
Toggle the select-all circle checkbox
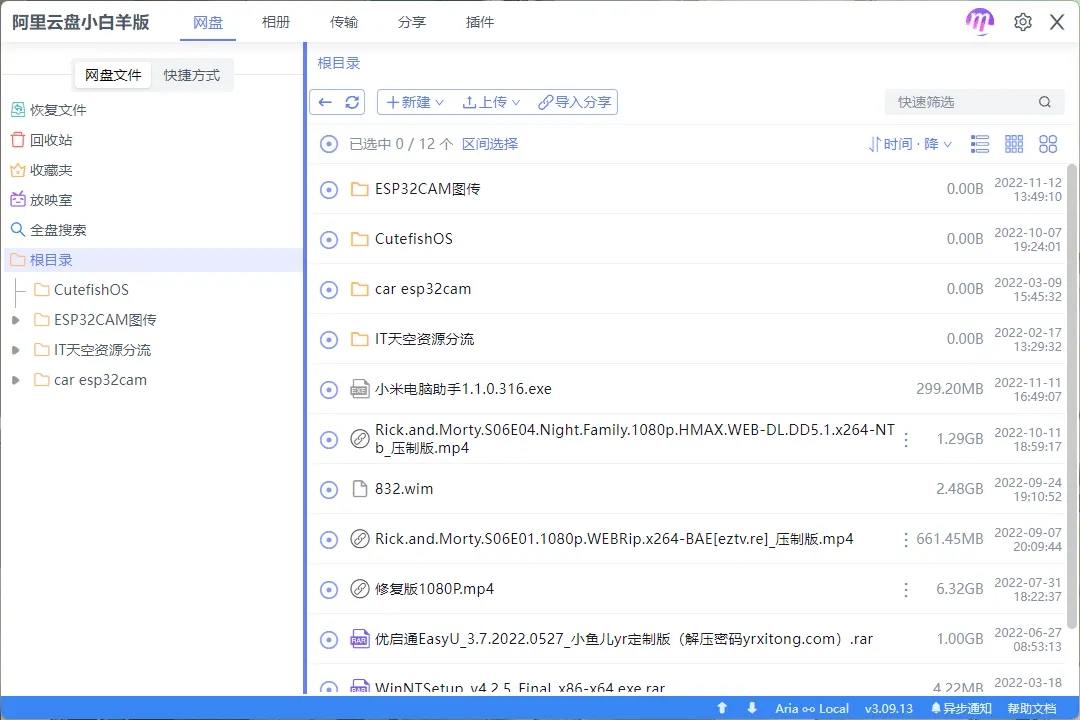pyautogui.click(x=329, y=144)
